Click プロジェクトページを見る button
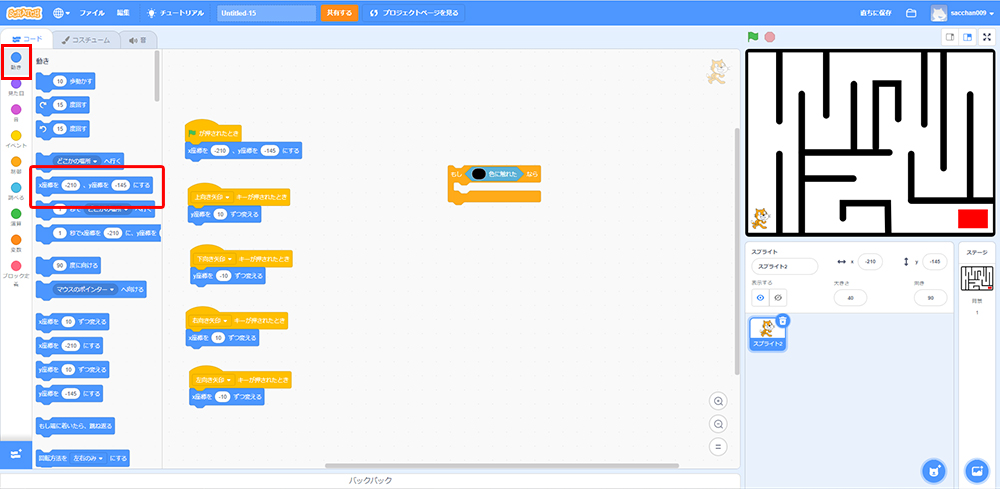The height and width of the screenshot is (489, 1000). point(414,13)
